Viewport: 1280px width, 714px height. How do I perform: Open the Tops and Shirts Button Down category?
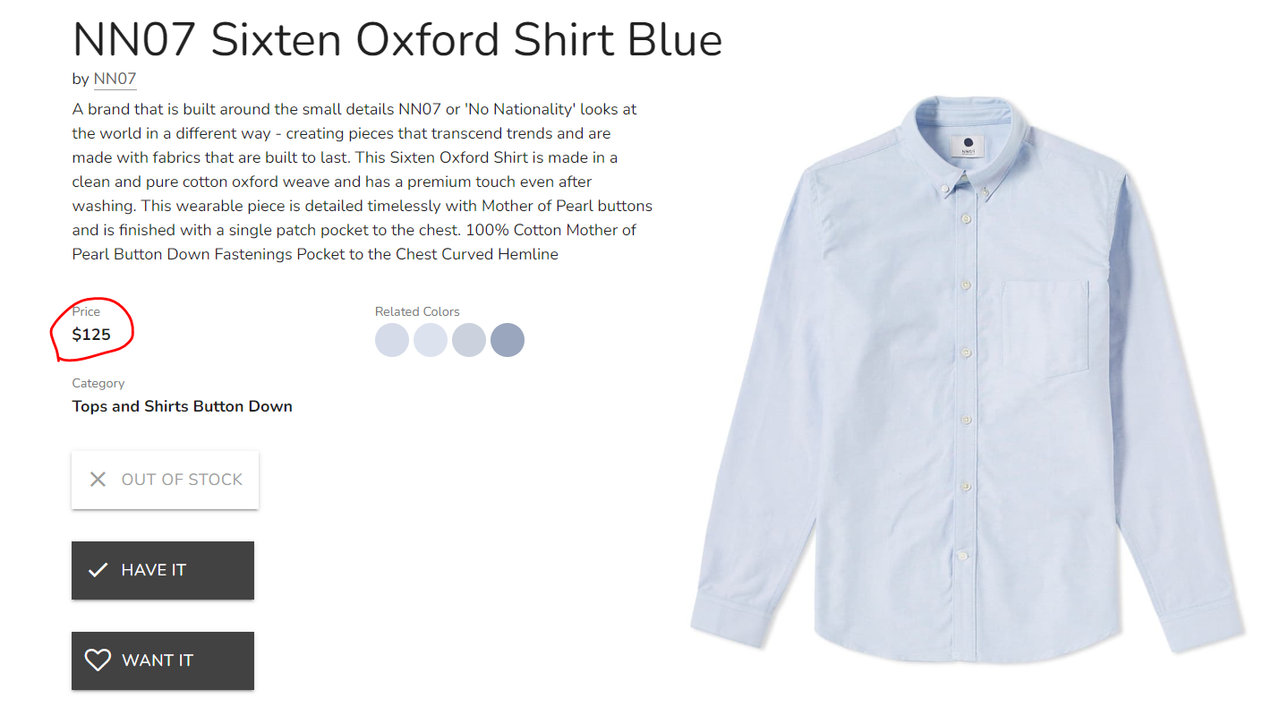click(x=182, y=406)
